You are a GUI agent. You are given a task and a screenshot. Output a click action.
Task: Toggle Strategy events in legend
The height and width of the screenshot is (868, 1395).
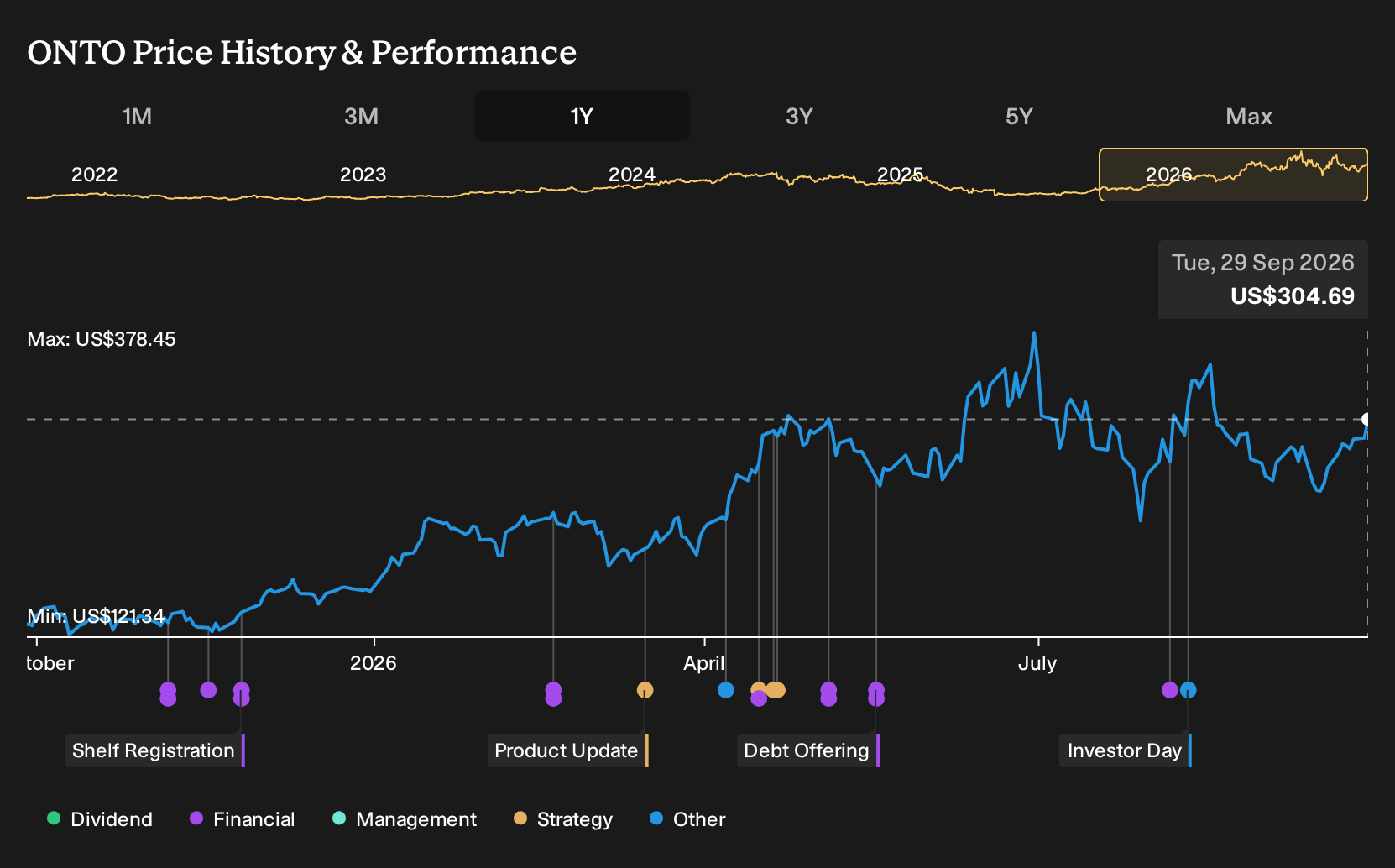(x=562, y=819)
